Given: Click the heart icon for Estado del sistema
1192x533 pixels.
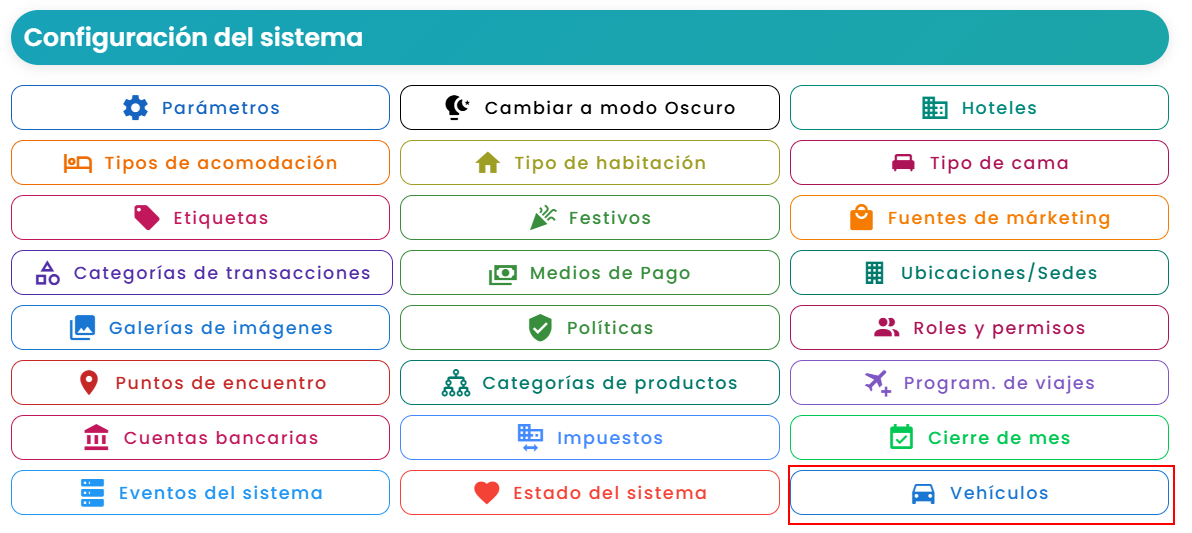Looking at the screenshot, I should click(x=487, y=493).
